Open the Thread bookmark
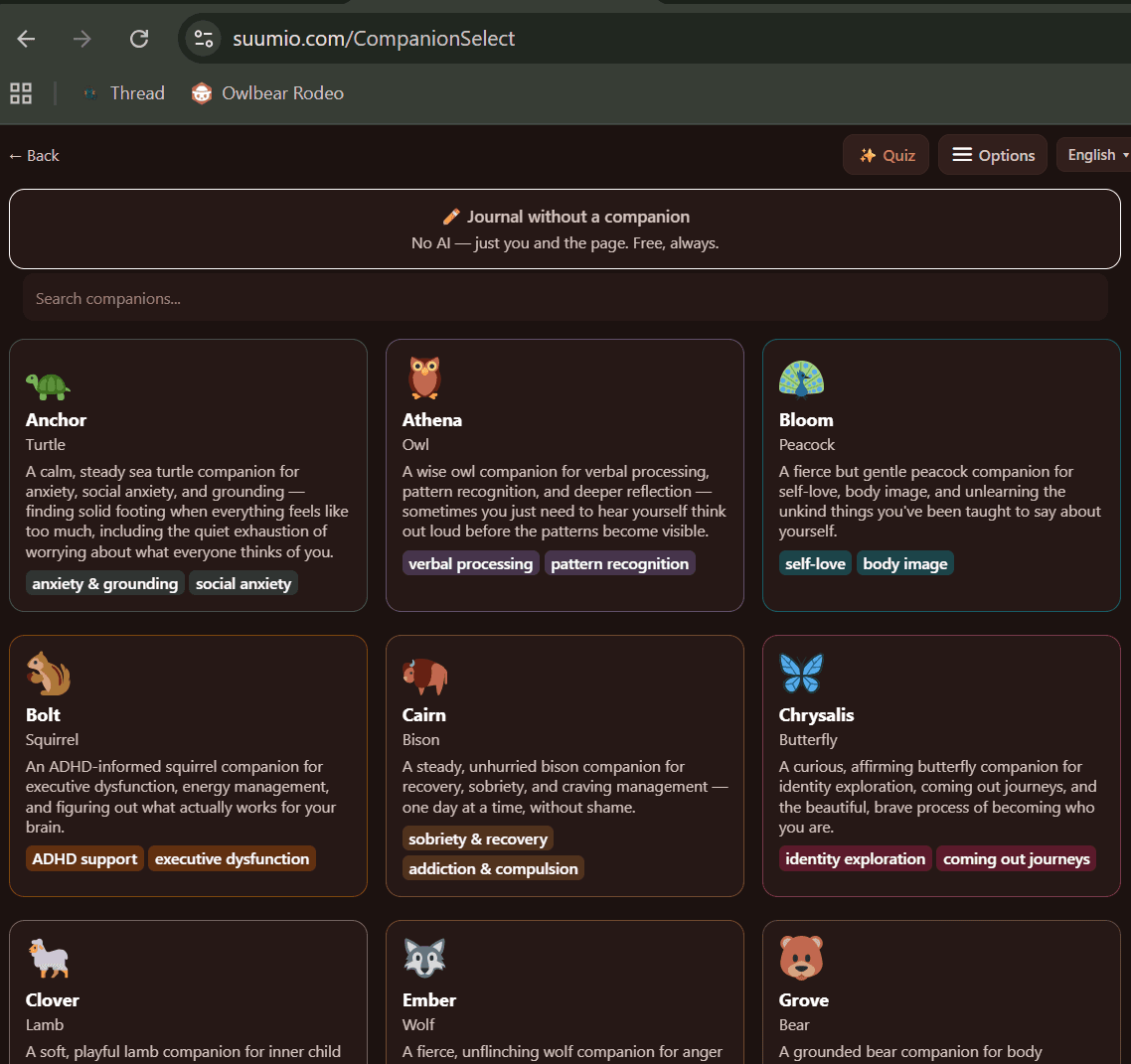Viewport: 1131px width, 1064px height. 124,93
